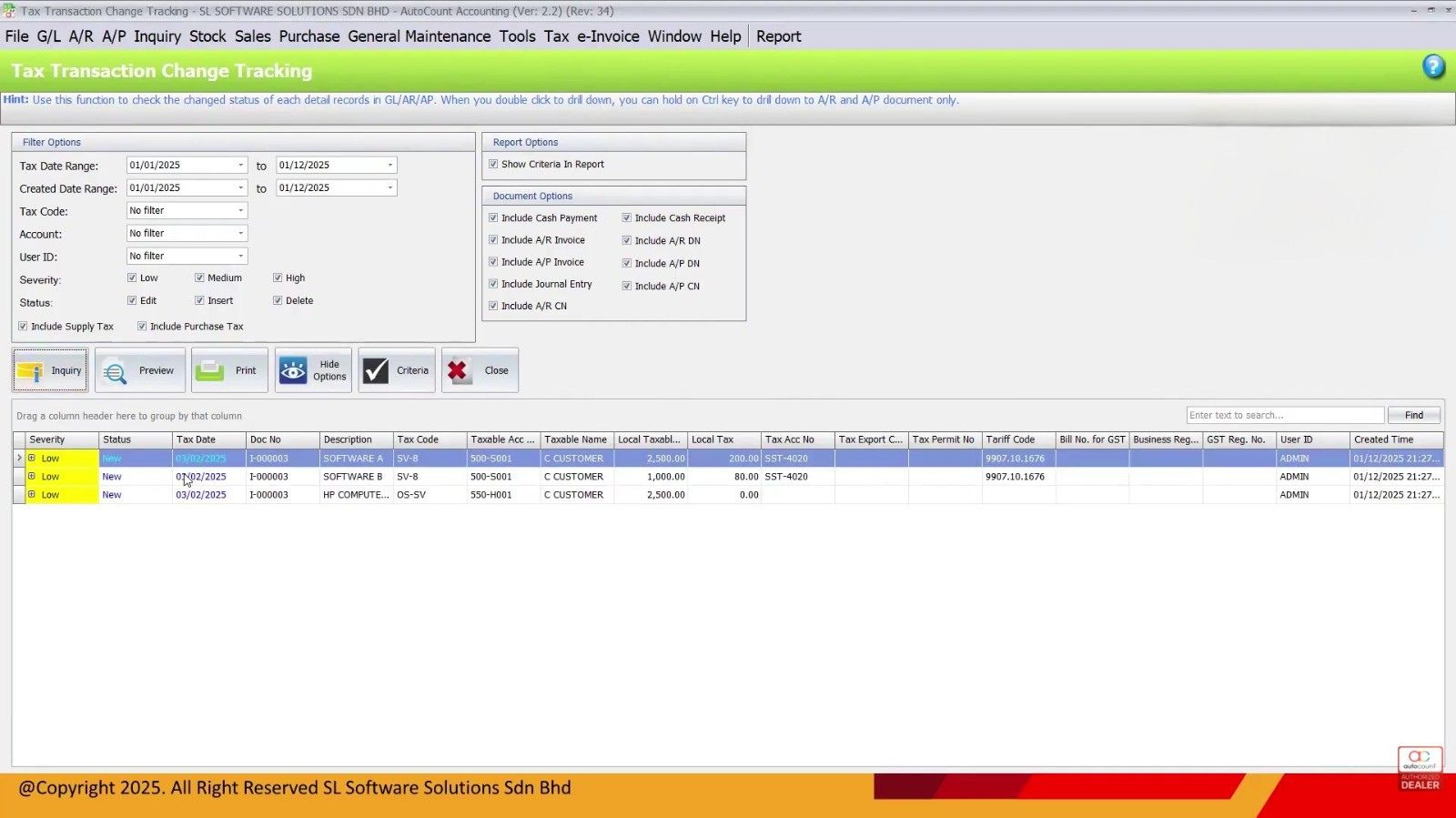
Task: Uncheck the Delete status checkbox
Action: point(278,300)
